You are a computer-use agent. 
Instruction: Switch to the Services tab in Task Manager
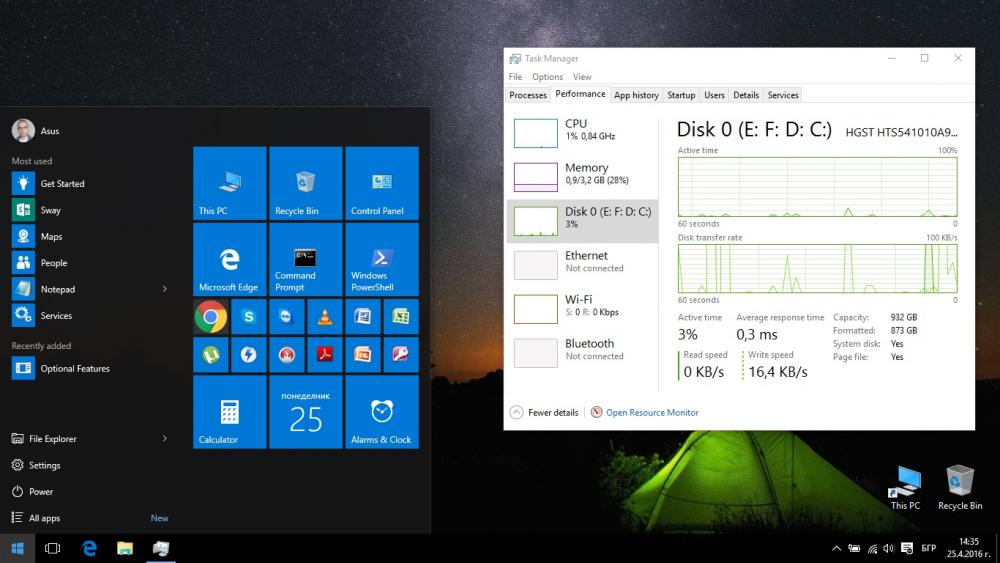point(783,95)
